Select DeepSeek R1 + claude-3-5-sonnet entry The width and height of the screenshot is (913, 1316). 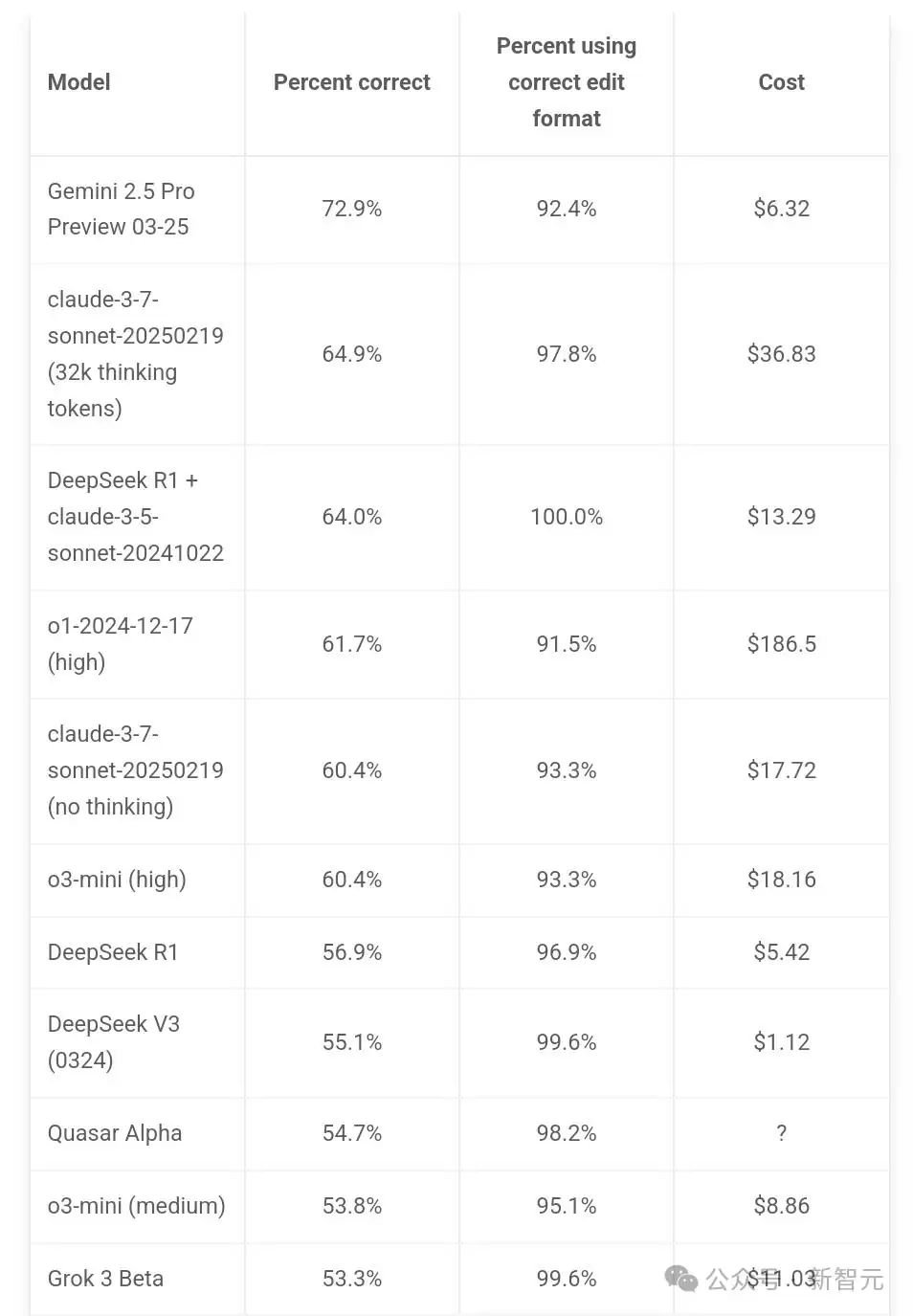(x=136, y=517)
